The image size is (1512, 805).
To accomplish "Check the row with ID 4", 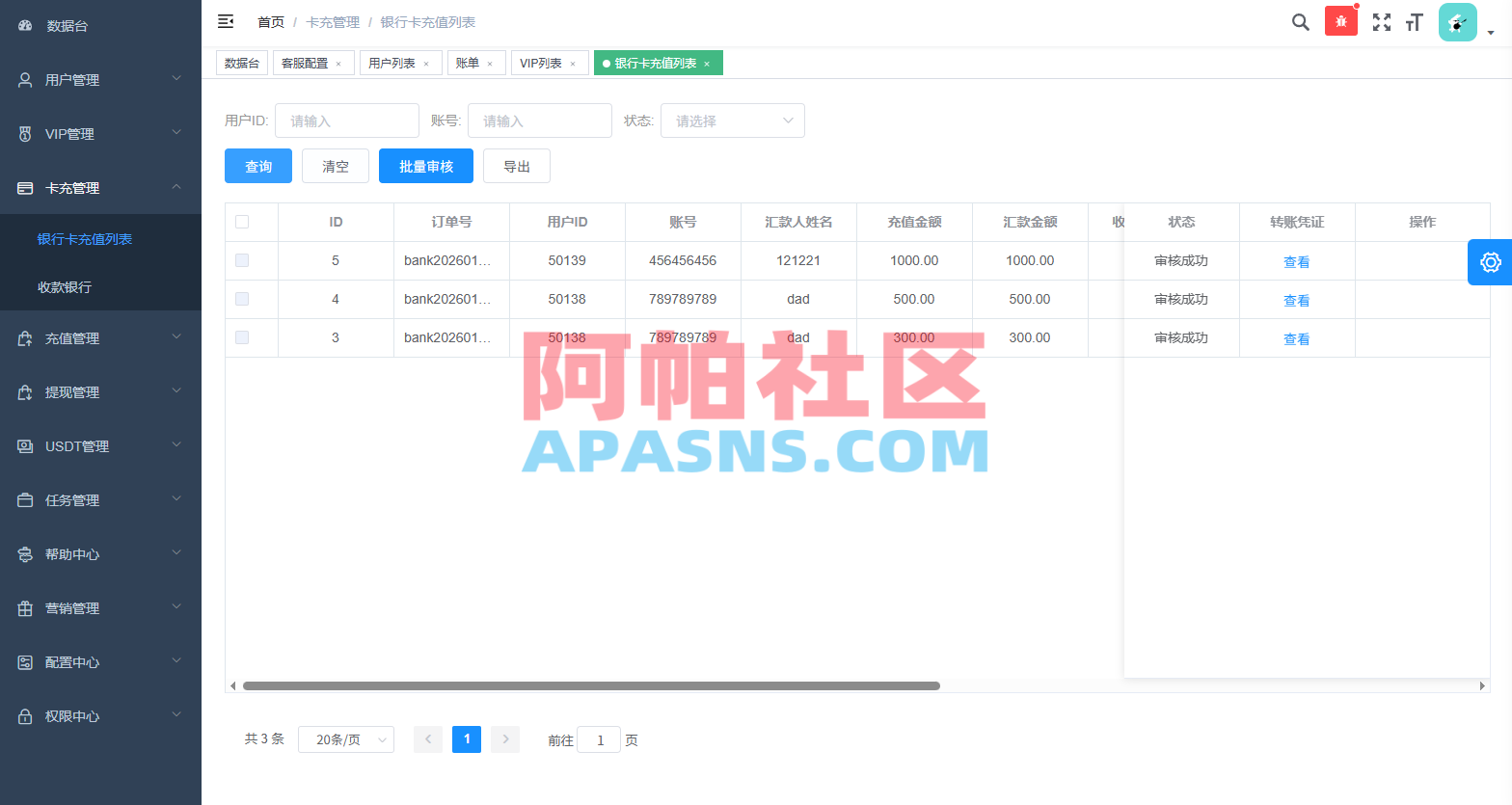I will [x=242, y=299].
